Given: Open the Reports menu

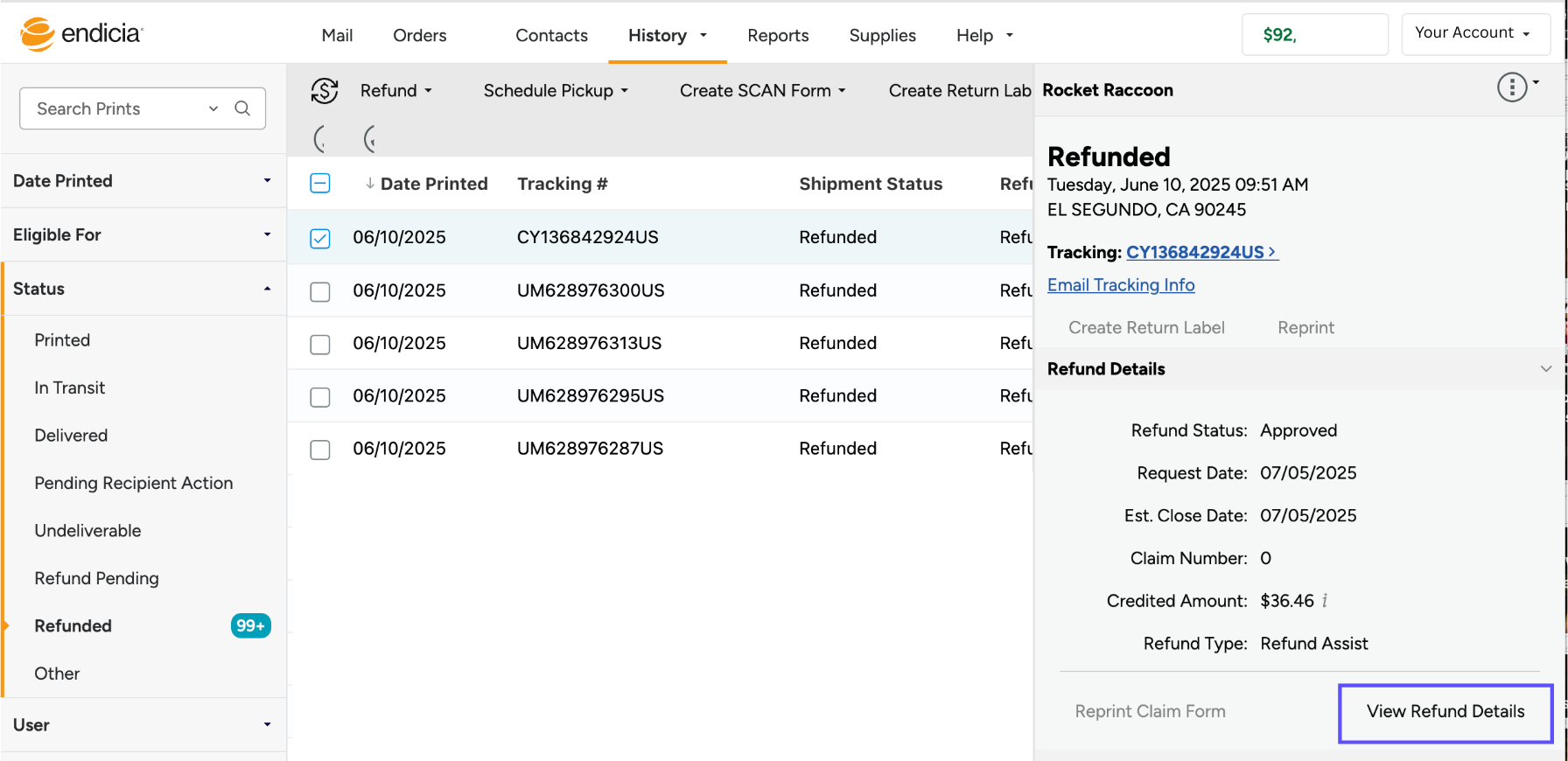Looking at the screenshot, I should pyautogui.click(x=778, y=36).
